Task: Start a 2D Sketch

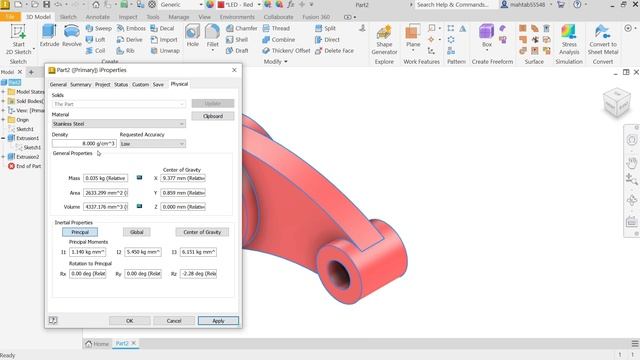Action: (18, 40)
